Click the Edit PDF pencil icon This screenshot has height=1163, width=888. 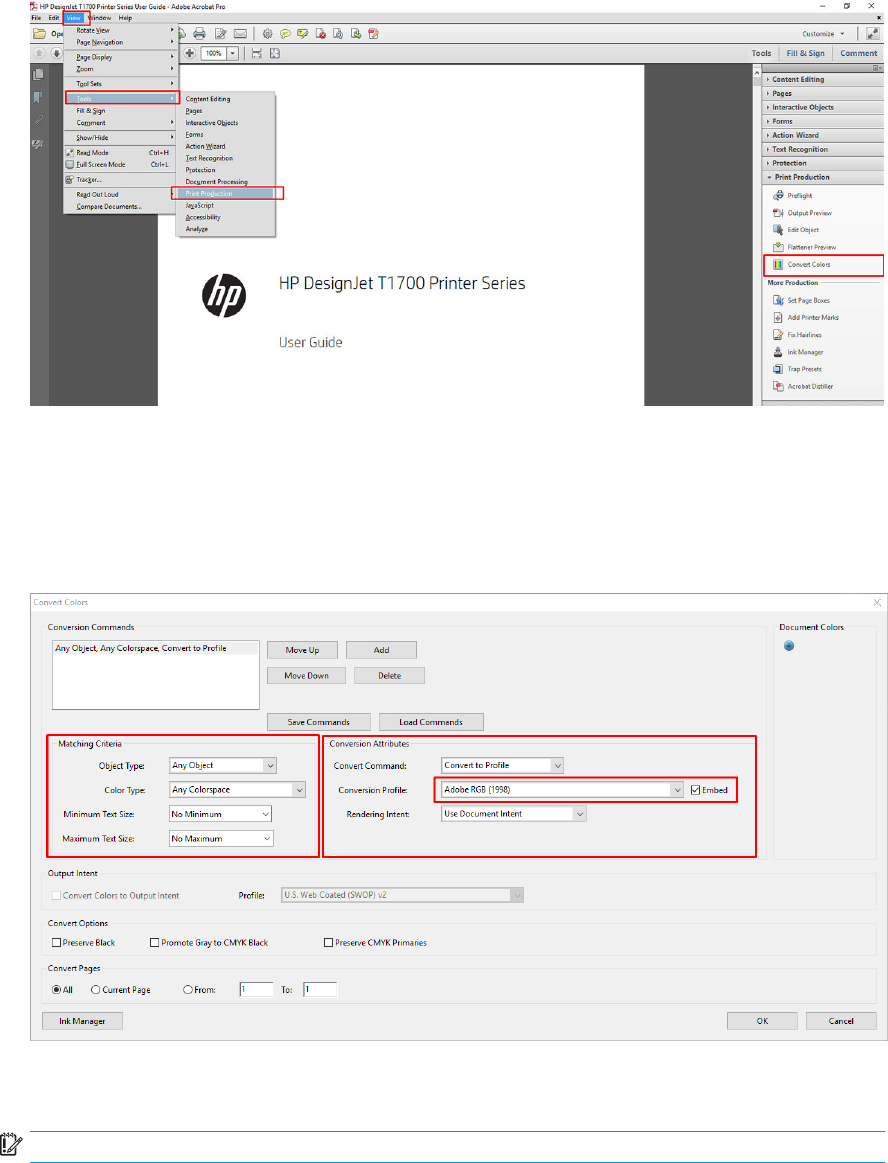tap(220, 33)
